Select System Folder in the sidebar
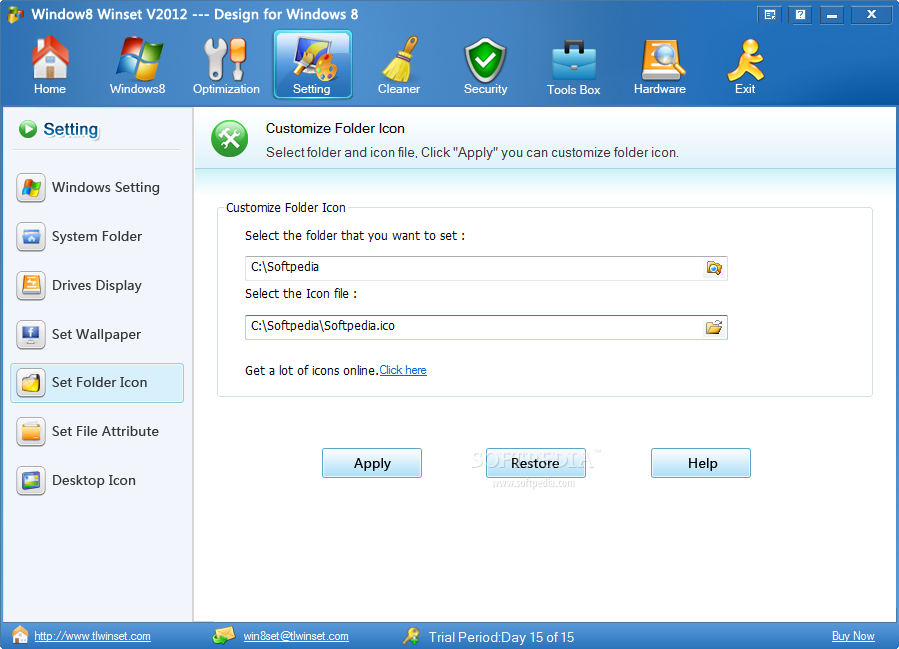The height and width of the screenshot is (649, 899). point(97,236)
